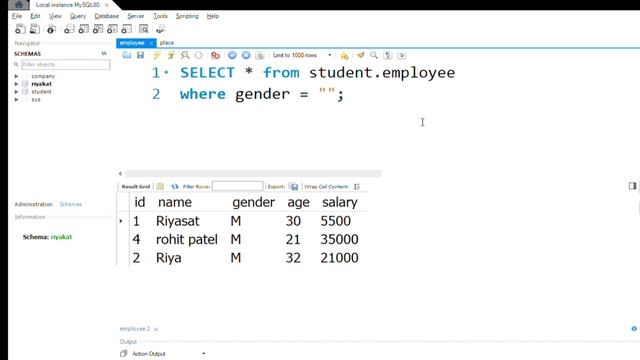Viewport: 640px width, 360px height.
Task: Close the employee 2 result tab
Action: click(x=156, y=329)
